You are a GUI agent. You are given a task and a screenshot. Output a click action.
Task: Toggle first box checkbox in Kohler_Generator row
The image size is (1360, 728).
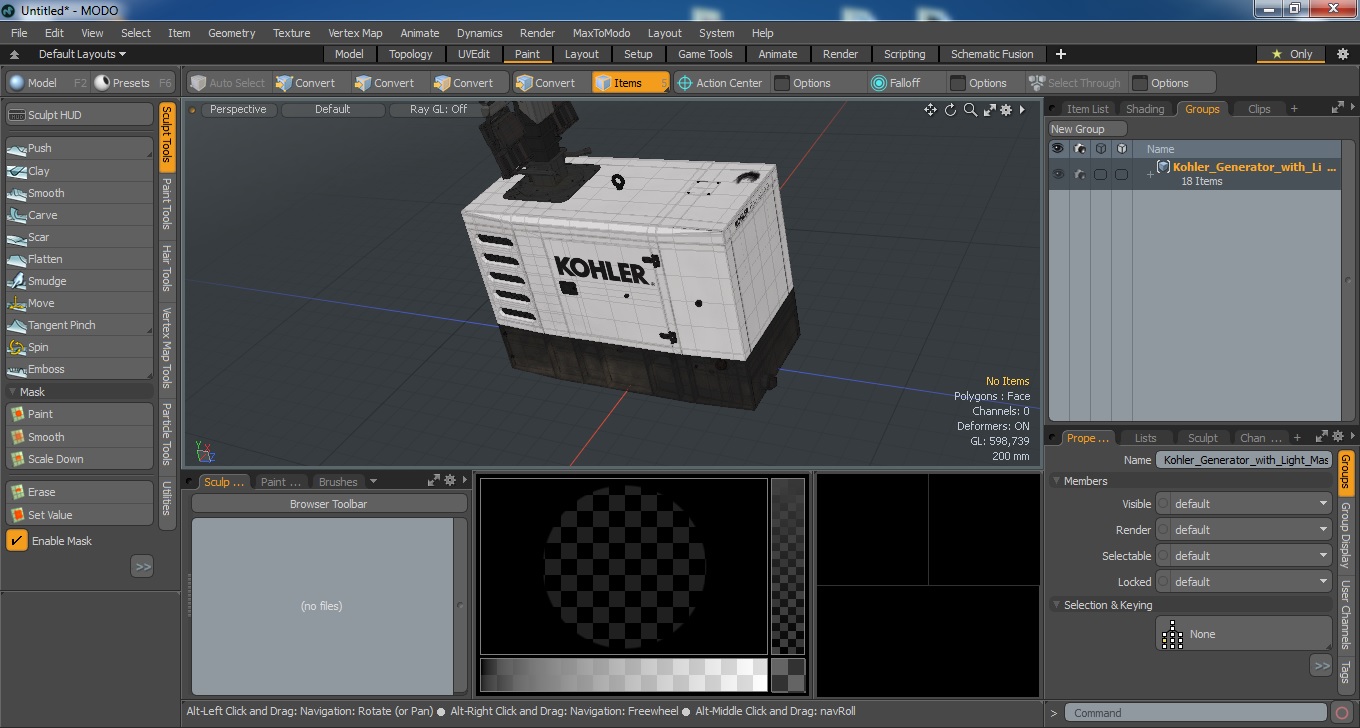tap(1100, 174)
